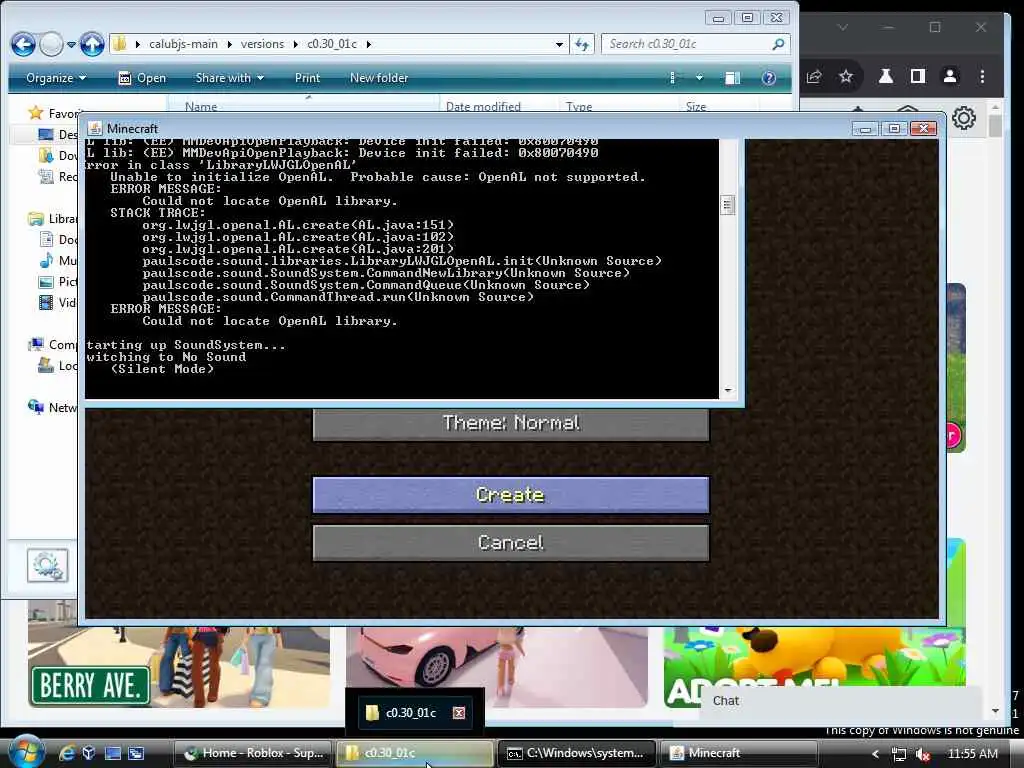This screenshot has width=1024, height=768.
Task: Open the recent locations dropdown arrow
Action: (71, 44)
